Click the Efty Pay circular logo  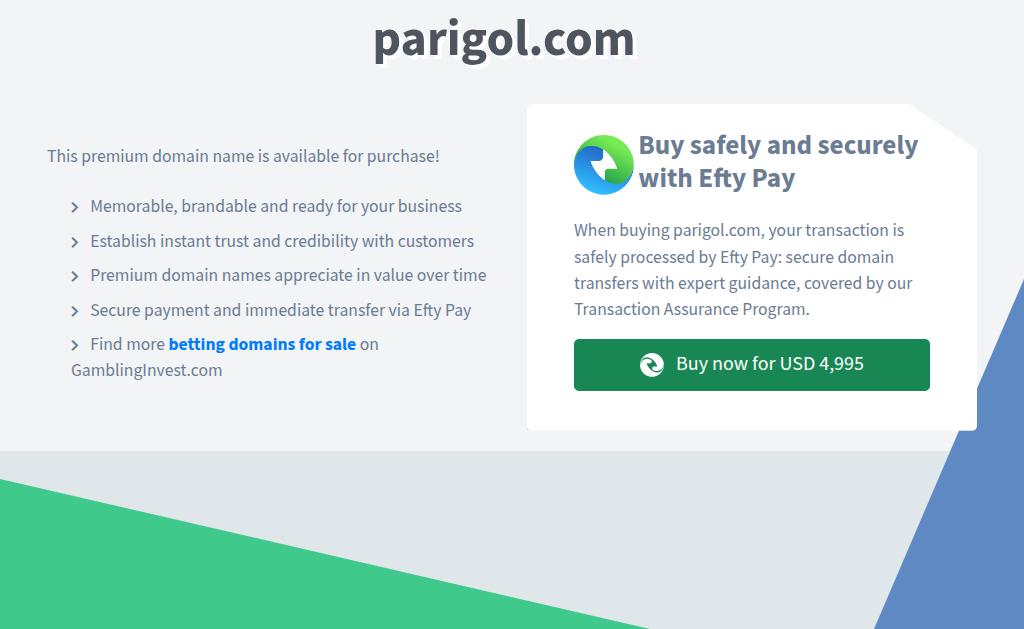[603, 165]
